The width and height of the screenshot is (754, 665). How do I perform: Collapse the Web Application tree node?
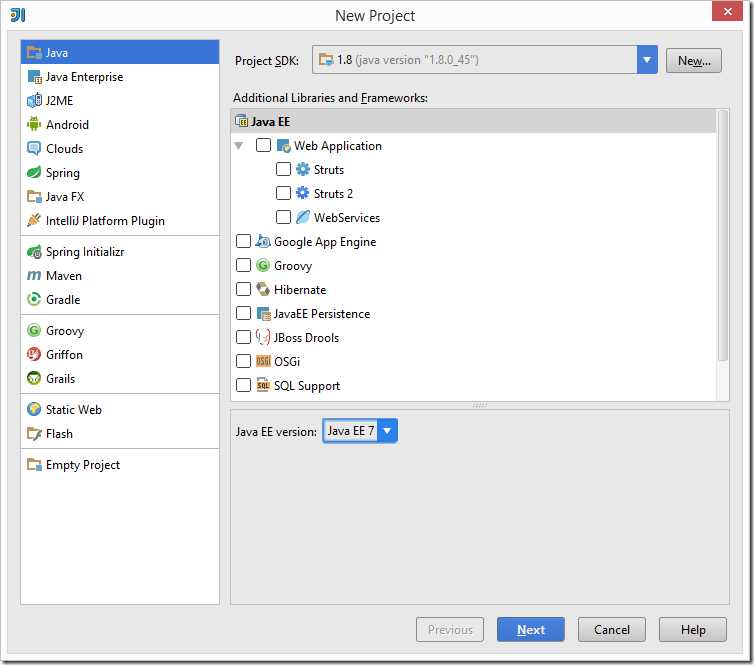[239, 145]
